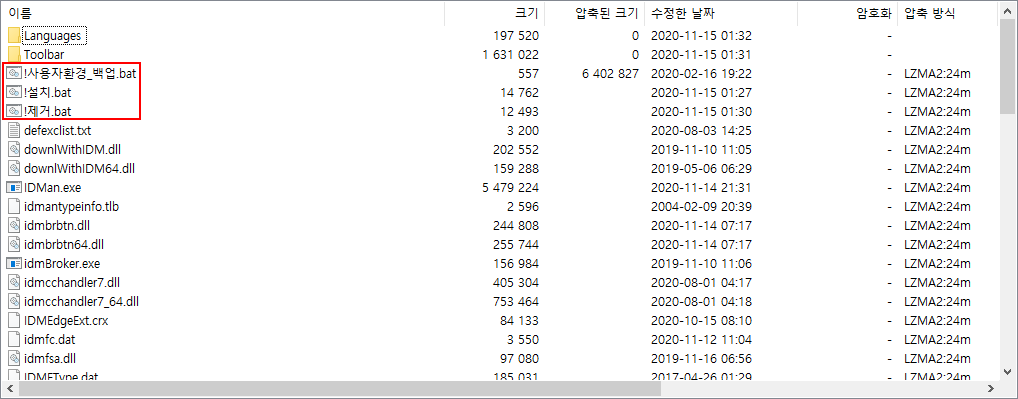This screenshot has width=1018, height=399.
Task: Select the idmbrbtn64.dll file icon
Action: point(14,244)
